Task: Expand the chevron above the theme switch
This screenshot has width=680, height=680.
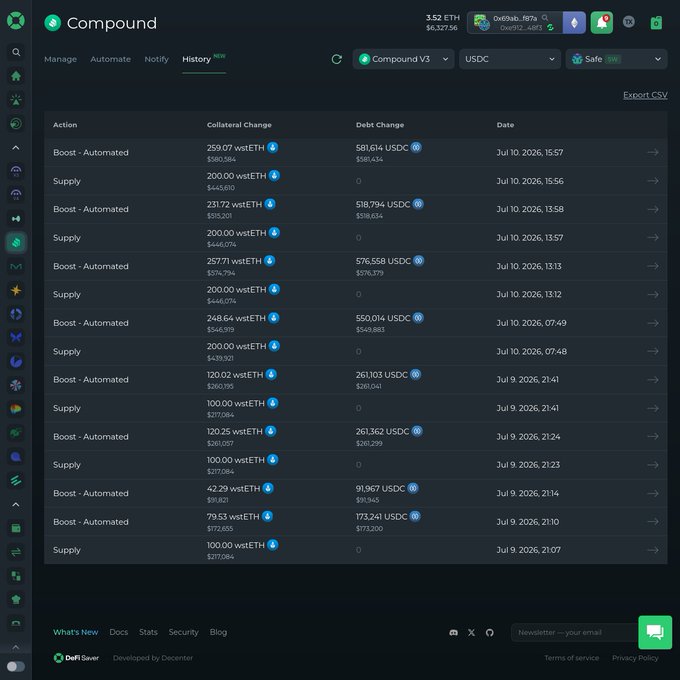Action: tap(16, 647)
